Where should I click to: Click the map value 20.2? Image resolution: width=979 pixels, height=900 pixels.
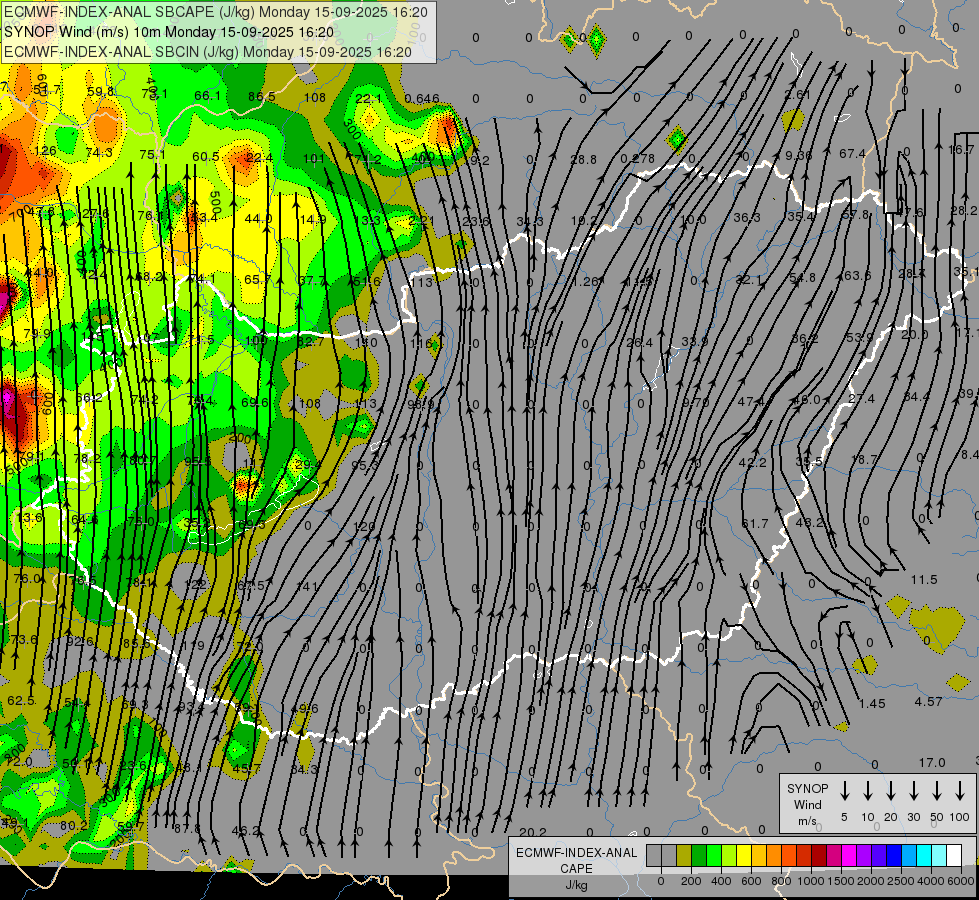tap(533, 832)
